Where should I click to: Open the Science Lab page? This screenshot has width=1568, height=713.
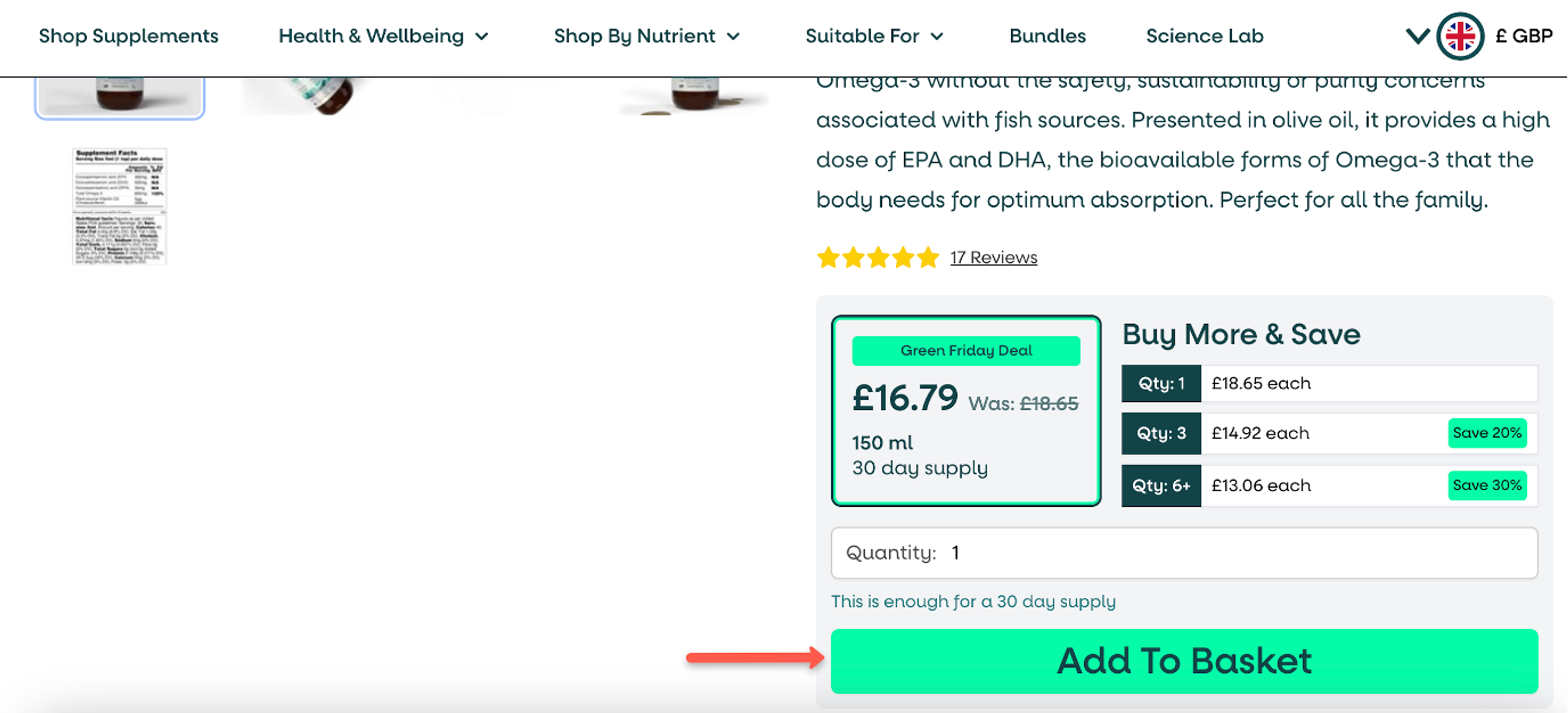click(x=1204, y=36)
